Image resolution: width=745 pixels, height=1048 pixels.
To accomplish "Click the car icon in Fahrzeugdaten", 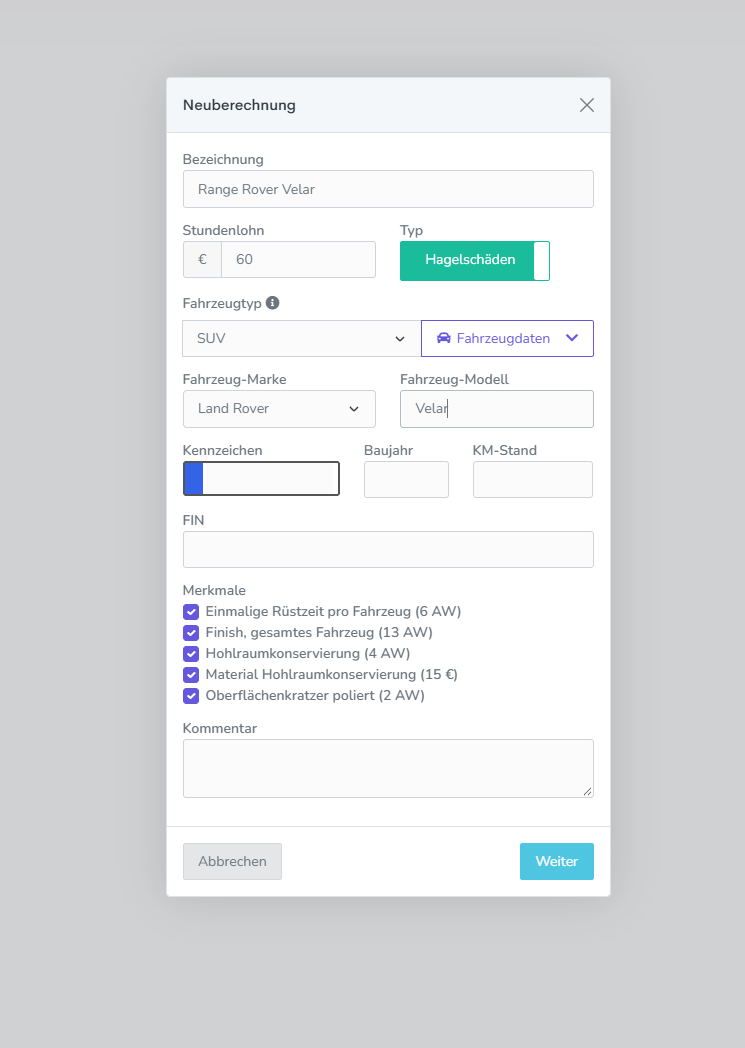I will click(x=444, y=338).
